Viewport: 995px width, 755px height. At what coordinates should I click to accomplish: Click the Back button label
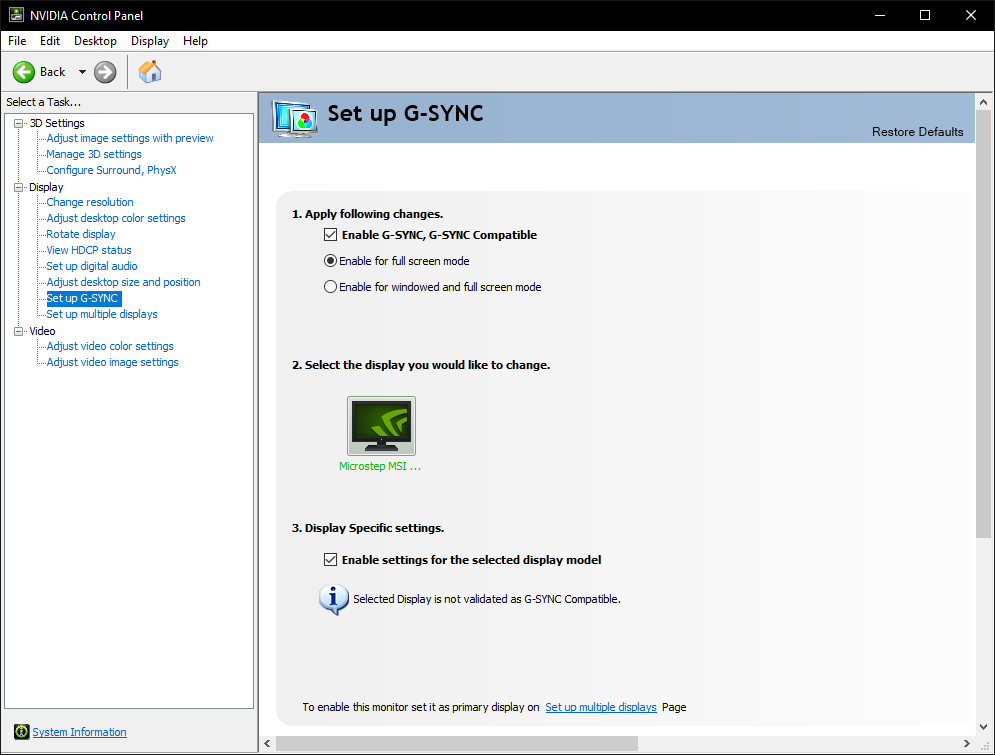pos(53,72)
